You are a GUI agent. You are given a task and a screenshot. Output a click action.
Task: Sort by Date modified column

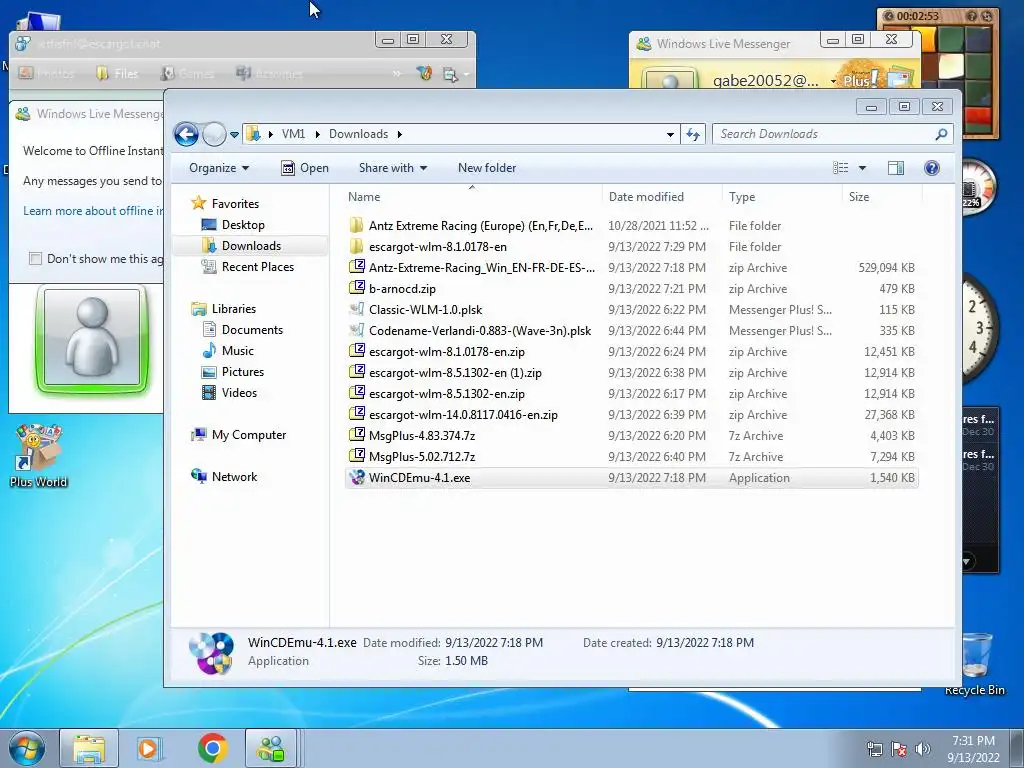coord(662,197)
